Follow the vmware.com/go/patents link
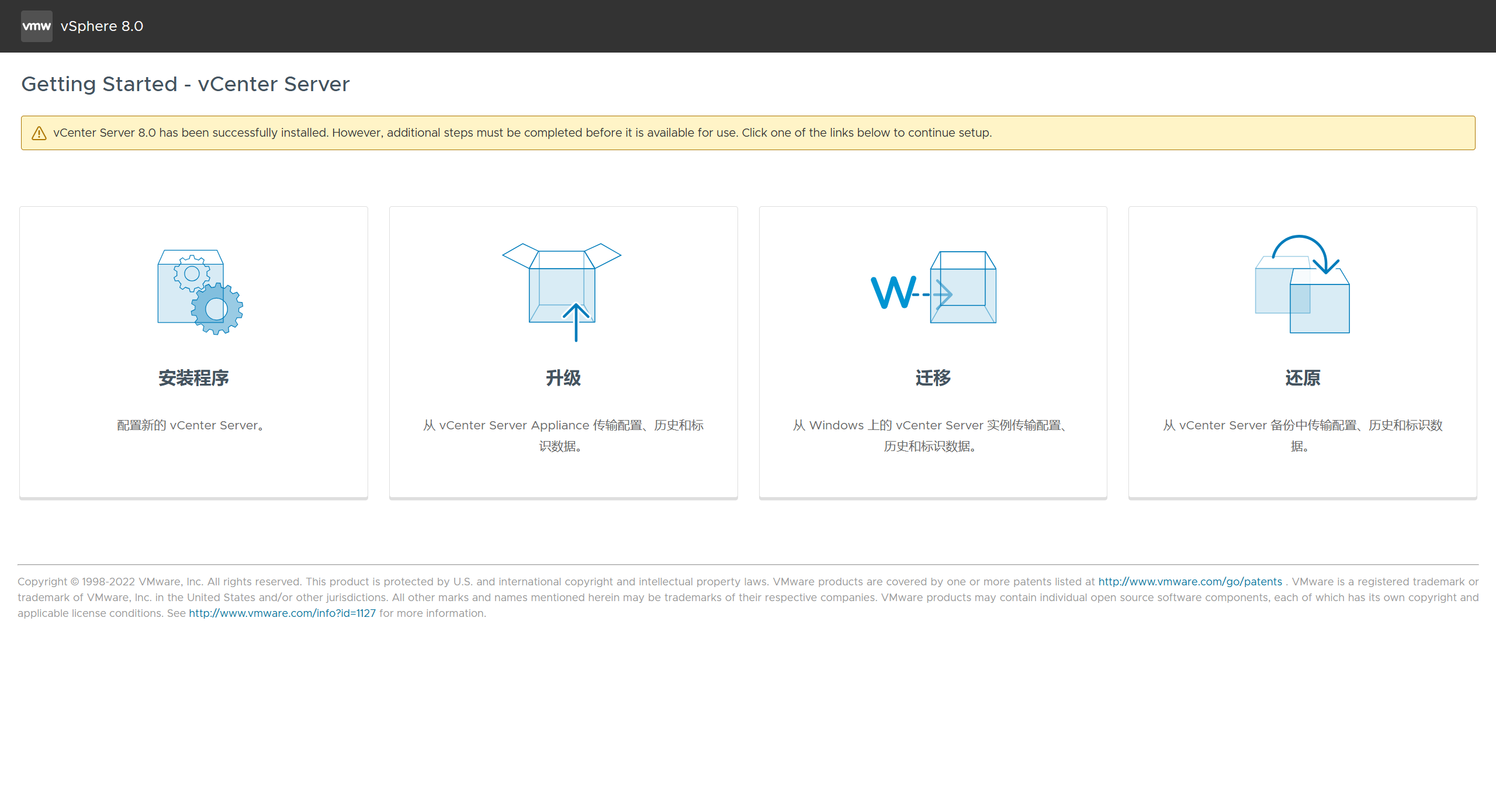 (x=1190, y=582)
